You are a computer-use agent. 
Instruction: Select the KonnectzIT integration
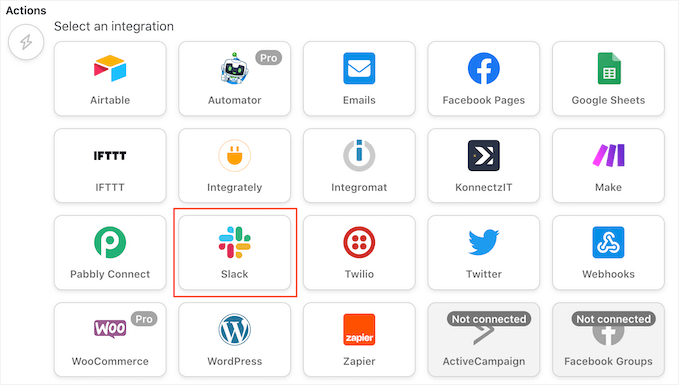pyautogui.click(x=484, y=166)
